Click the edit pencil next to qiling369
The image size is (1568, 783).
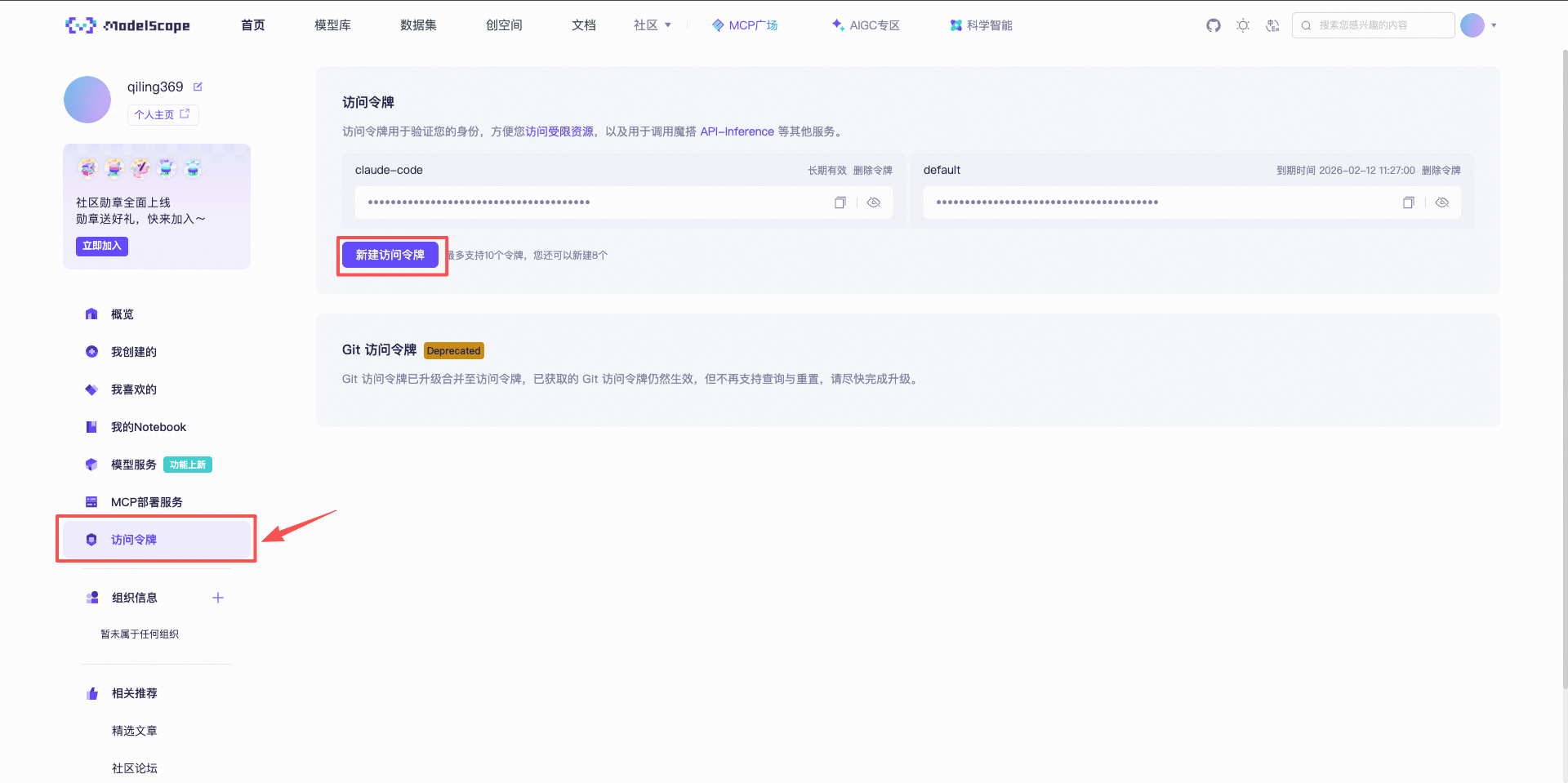coord(198,86)
